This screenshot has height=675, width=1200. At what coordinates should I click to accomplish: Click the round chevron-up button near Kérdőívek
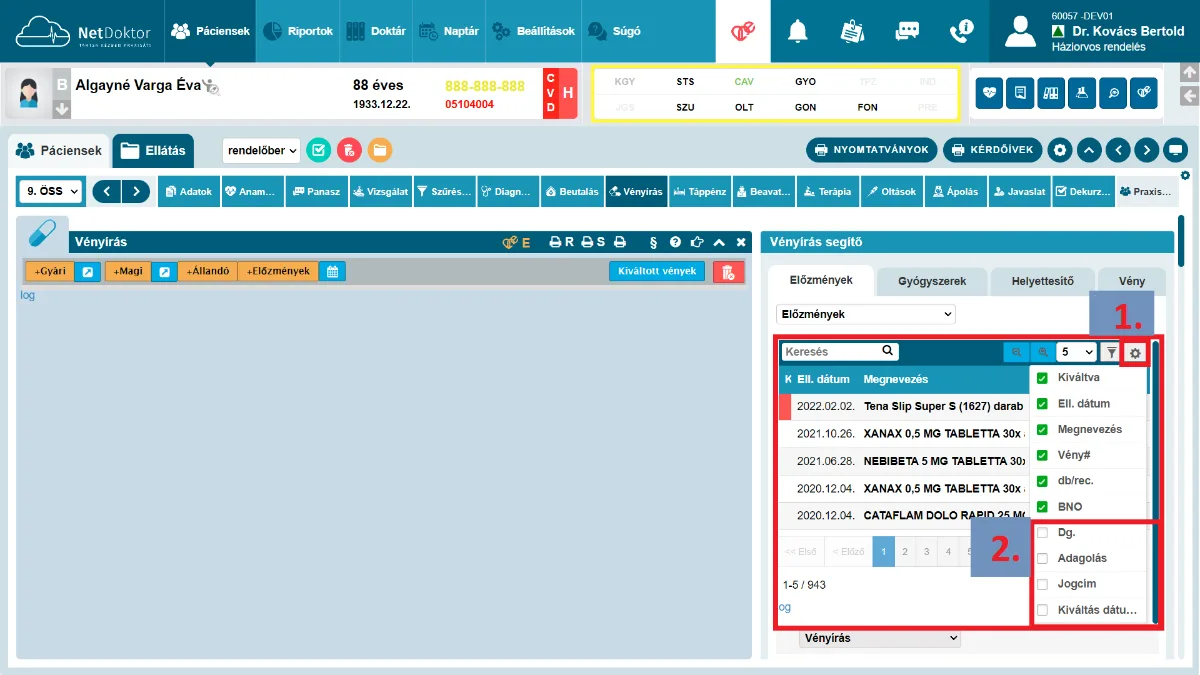[1089, 150]
